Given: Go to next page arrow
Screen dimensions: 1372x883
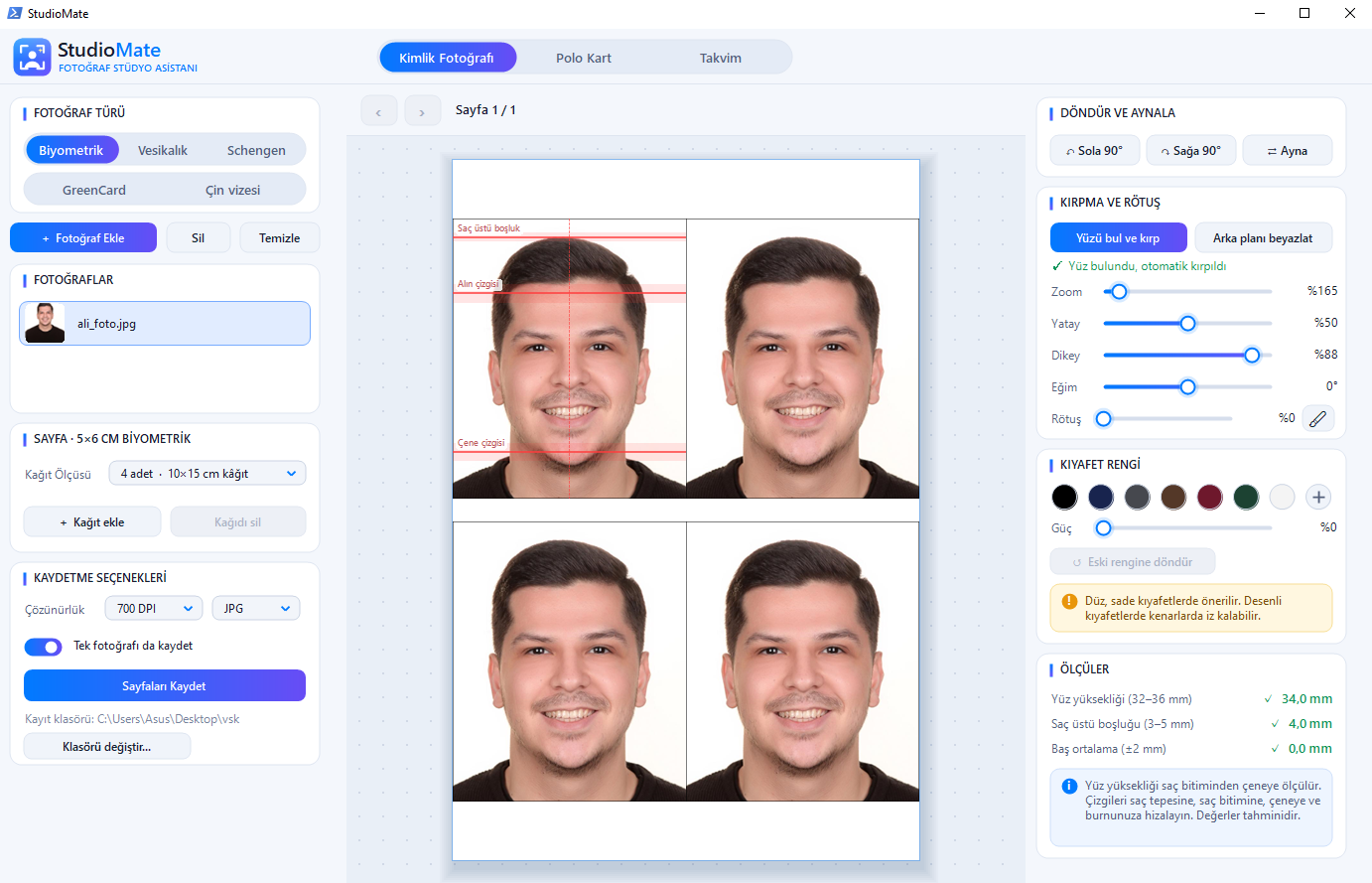Looking at the screenshot, I should pyautogui.click(x=422, y=111).
